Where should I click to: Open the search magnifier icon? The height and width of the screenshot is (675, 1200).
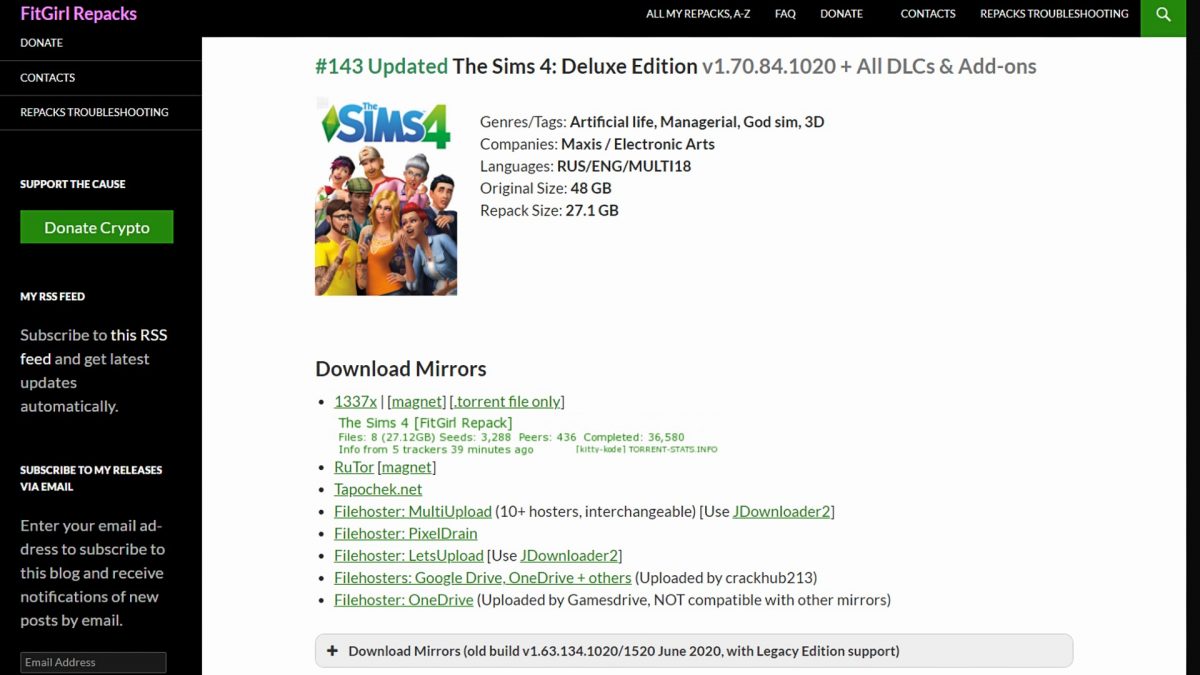click(x=1163, y=15)
